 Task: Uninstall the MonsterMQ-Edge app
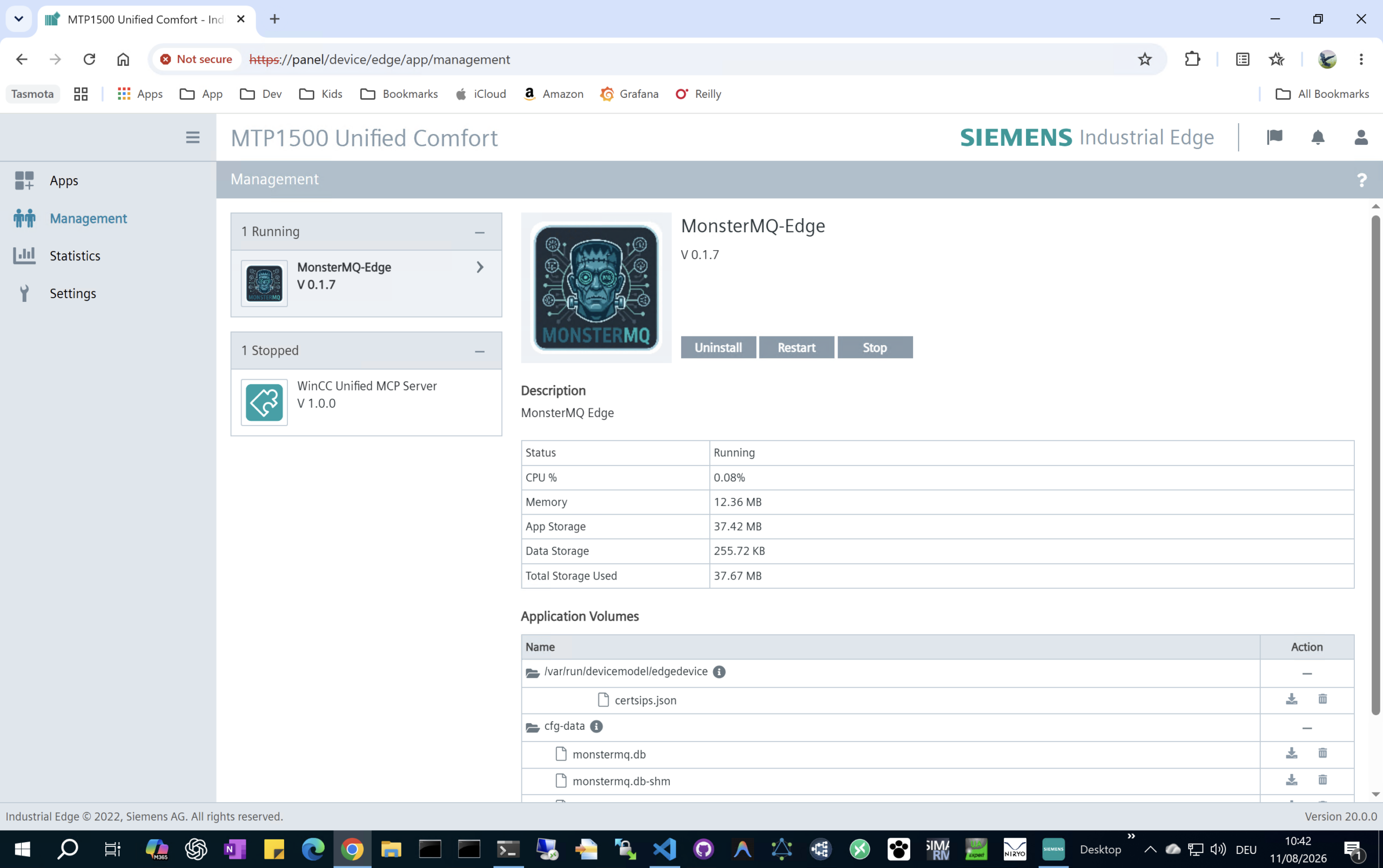pos(718,347)
